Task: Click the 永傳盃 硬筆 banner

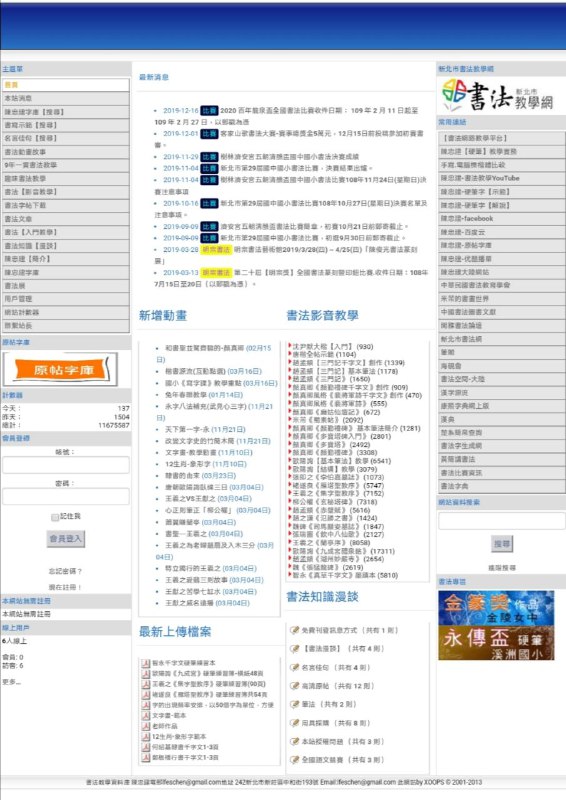Action: point(496,643)
